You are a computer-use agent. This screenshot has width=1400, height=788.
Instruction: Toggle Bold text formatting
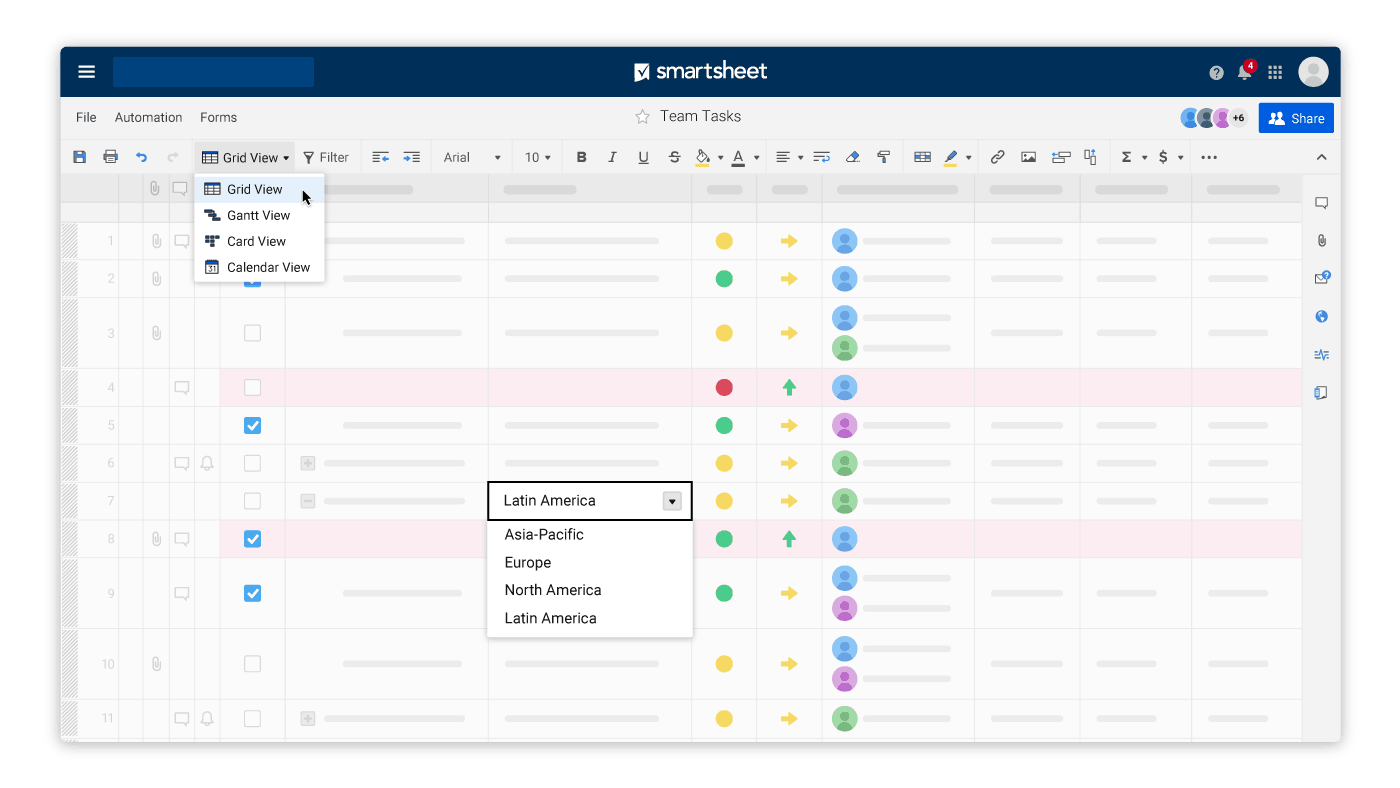point(581,157)
